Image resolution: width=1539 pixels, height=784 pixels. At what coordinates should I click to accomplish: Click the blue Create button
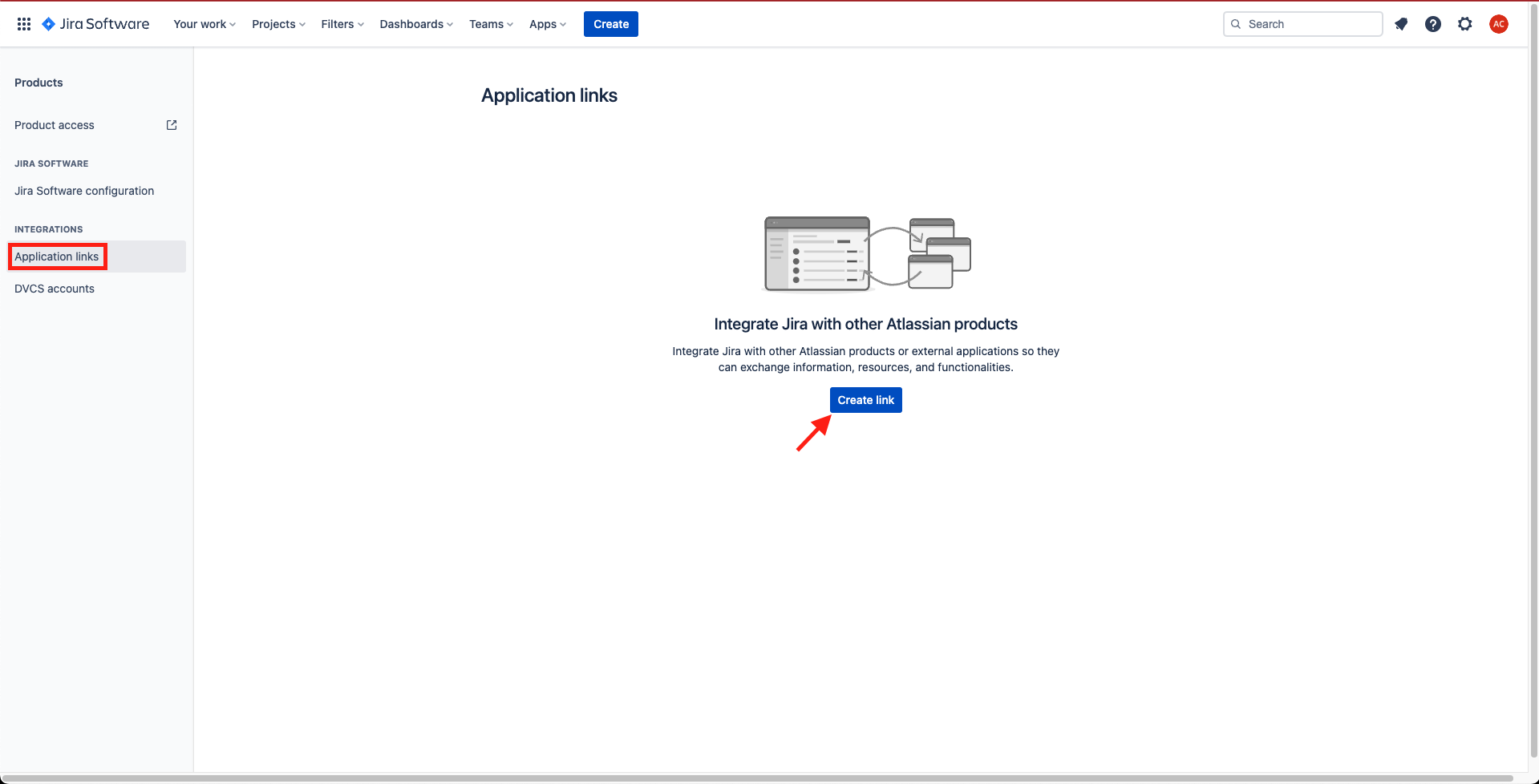click(611, 24)
